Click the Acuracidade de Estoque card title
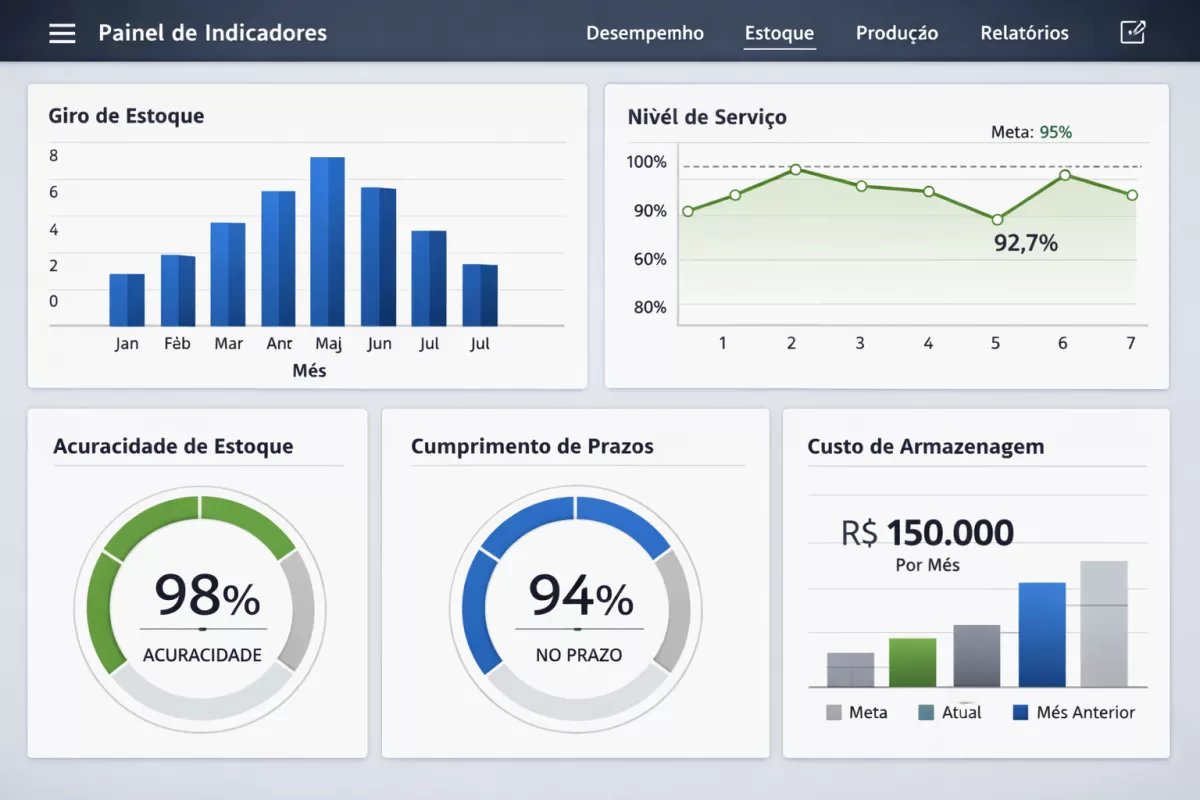This screenshot has height=800, width=1200. point(173,446)
